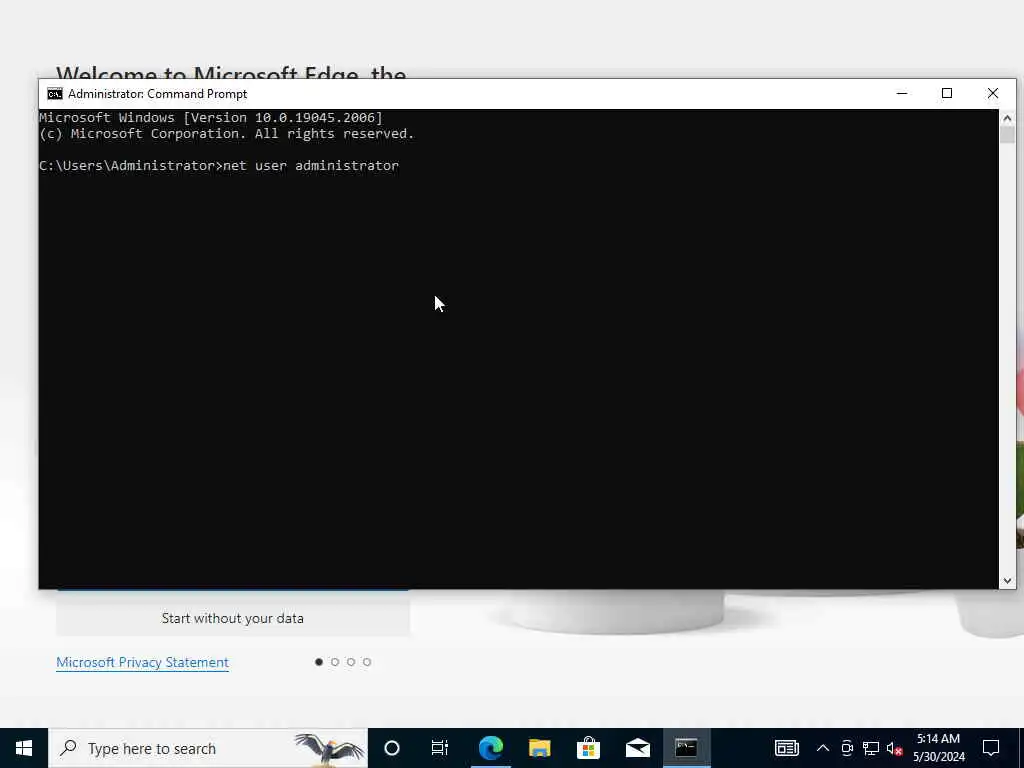This screenshot has height=768, width=1024.
Task: Launch Microsoft Edge from the taskbar
Action: 490,748
